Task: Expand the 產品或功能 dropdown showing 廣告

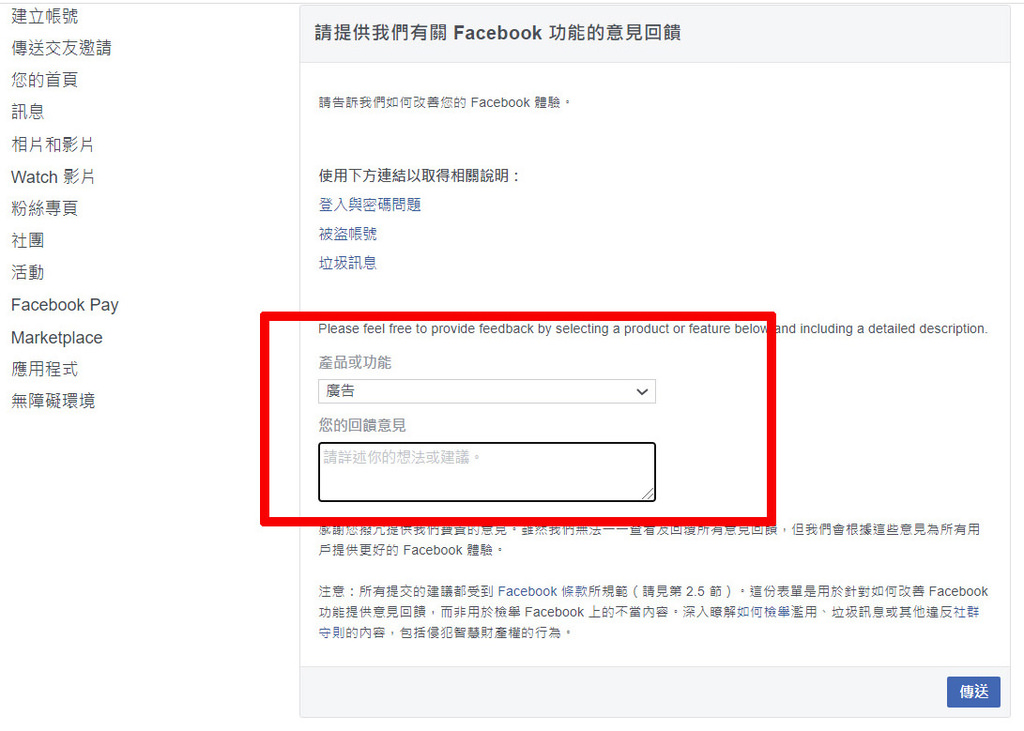Action: (x=487, y=391)
